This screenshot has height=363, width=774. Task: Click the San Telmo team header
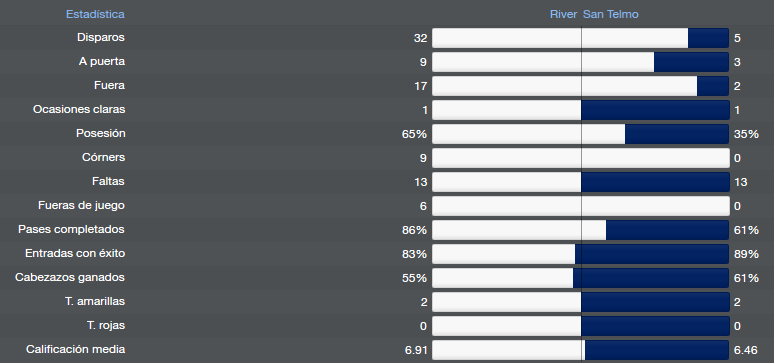[611, 14]
